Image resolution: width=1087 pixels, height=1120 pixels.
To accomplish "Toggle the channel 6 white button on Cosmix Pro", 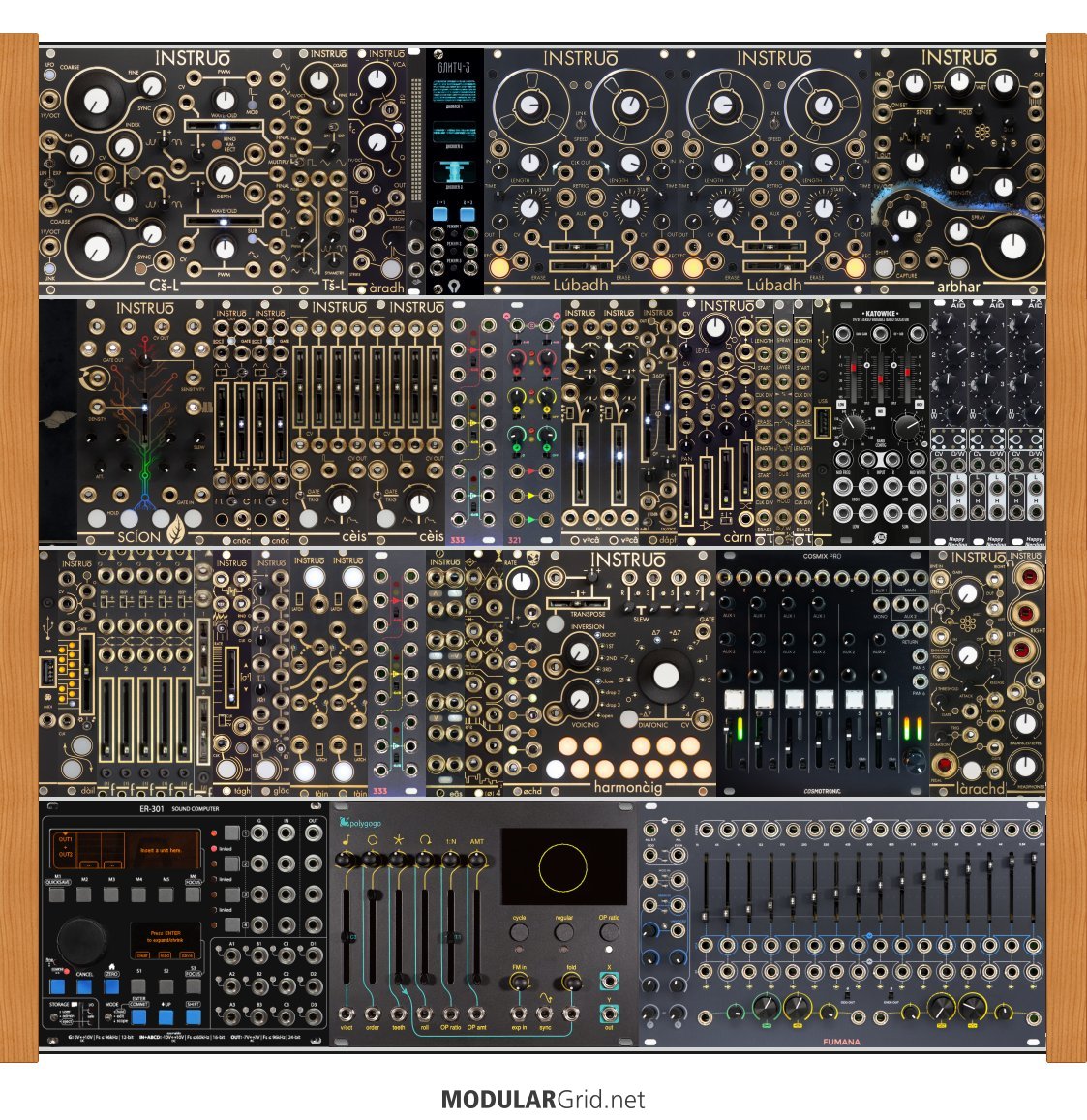I will [x=884, y=699].
